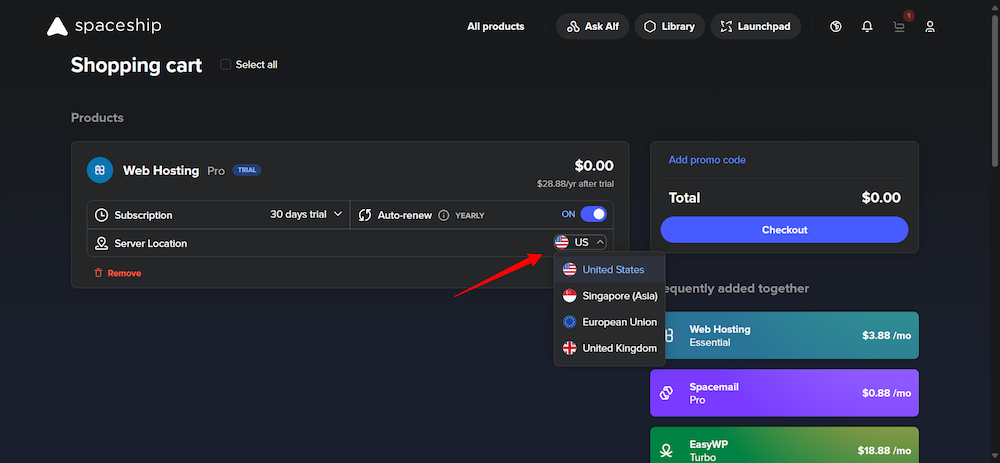
Task: Open the 30 days trial subscription dropdown
Action: point(306,214)
